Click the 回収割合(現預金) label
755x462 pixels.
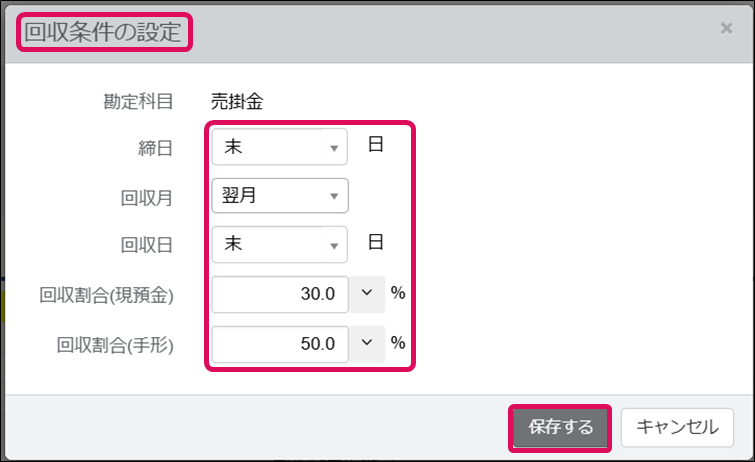click(x=106, y=295)
